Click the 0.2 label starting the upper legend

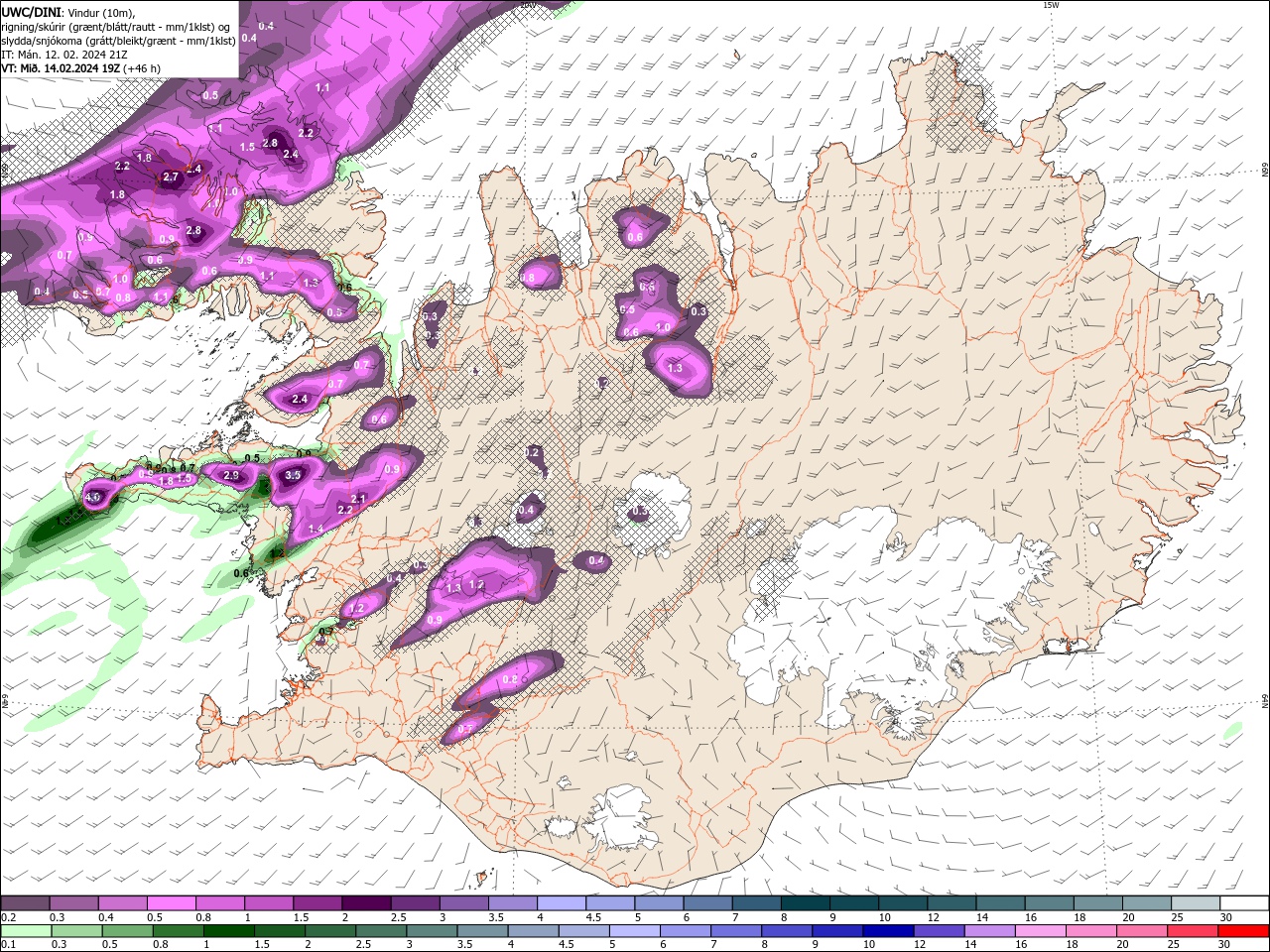click(x=7, y=918)
